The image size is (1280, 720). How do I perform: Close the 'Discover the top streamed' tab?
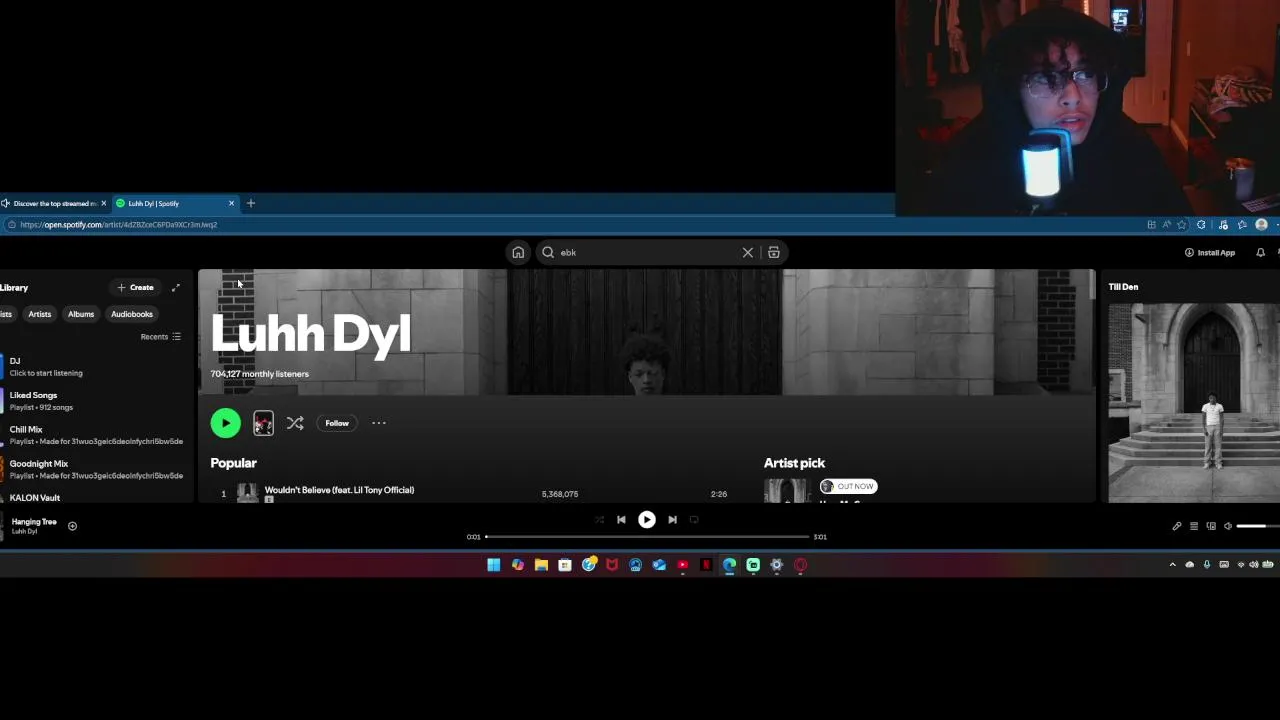pyautogui.click(x=103, y=203)
